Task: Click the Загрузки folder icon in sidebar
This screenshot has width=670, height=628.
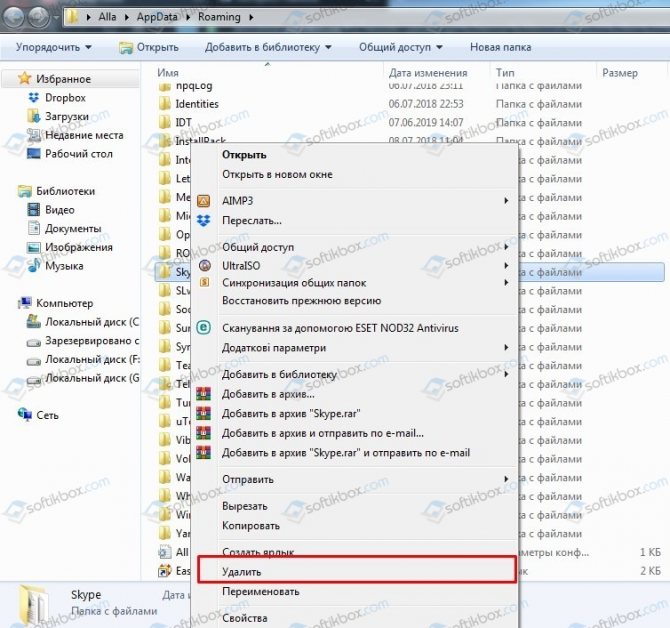Action: pos(33,116)
